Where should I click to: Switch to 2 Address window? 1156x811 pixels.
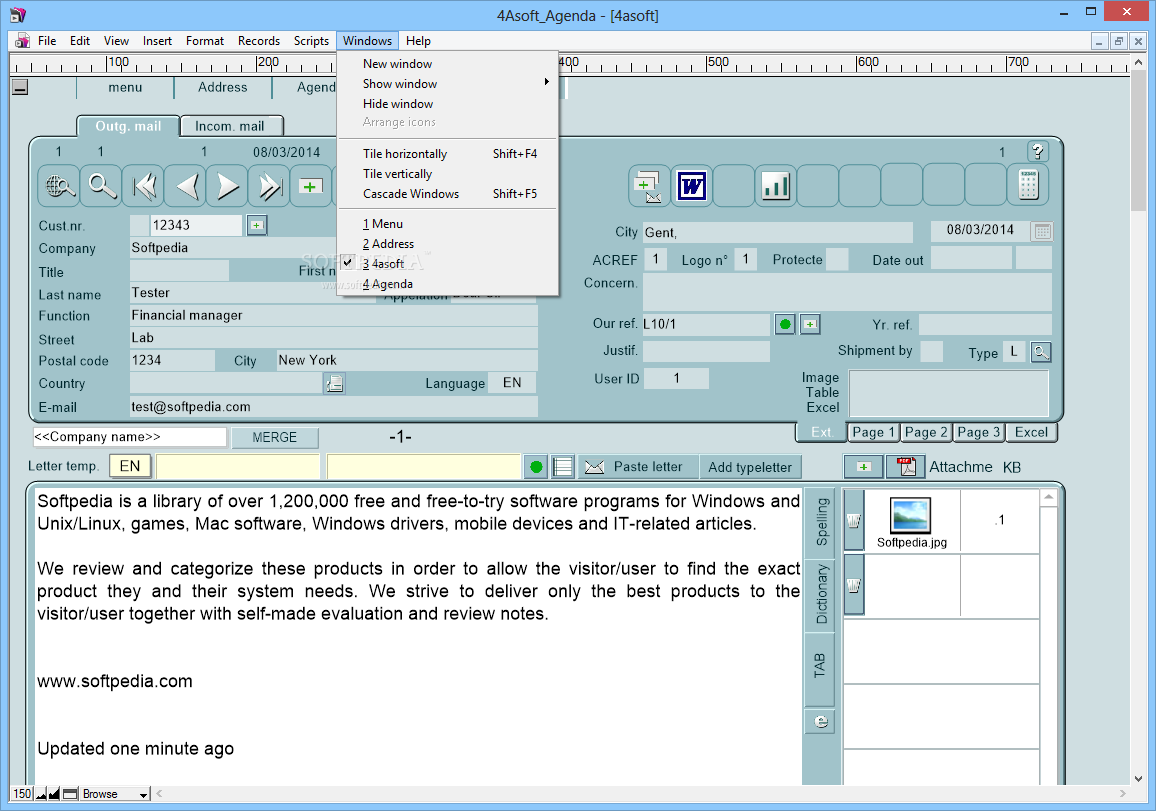(448, 244)
